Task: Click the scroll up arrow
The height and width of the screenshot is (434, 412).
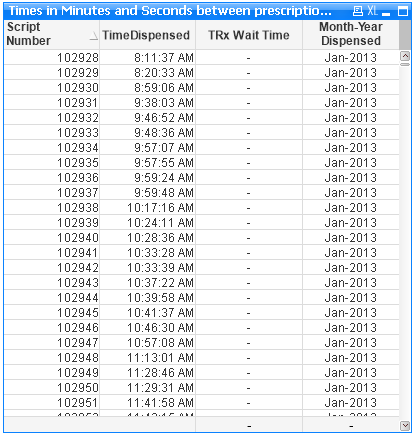Action: (x=405, y=56)
